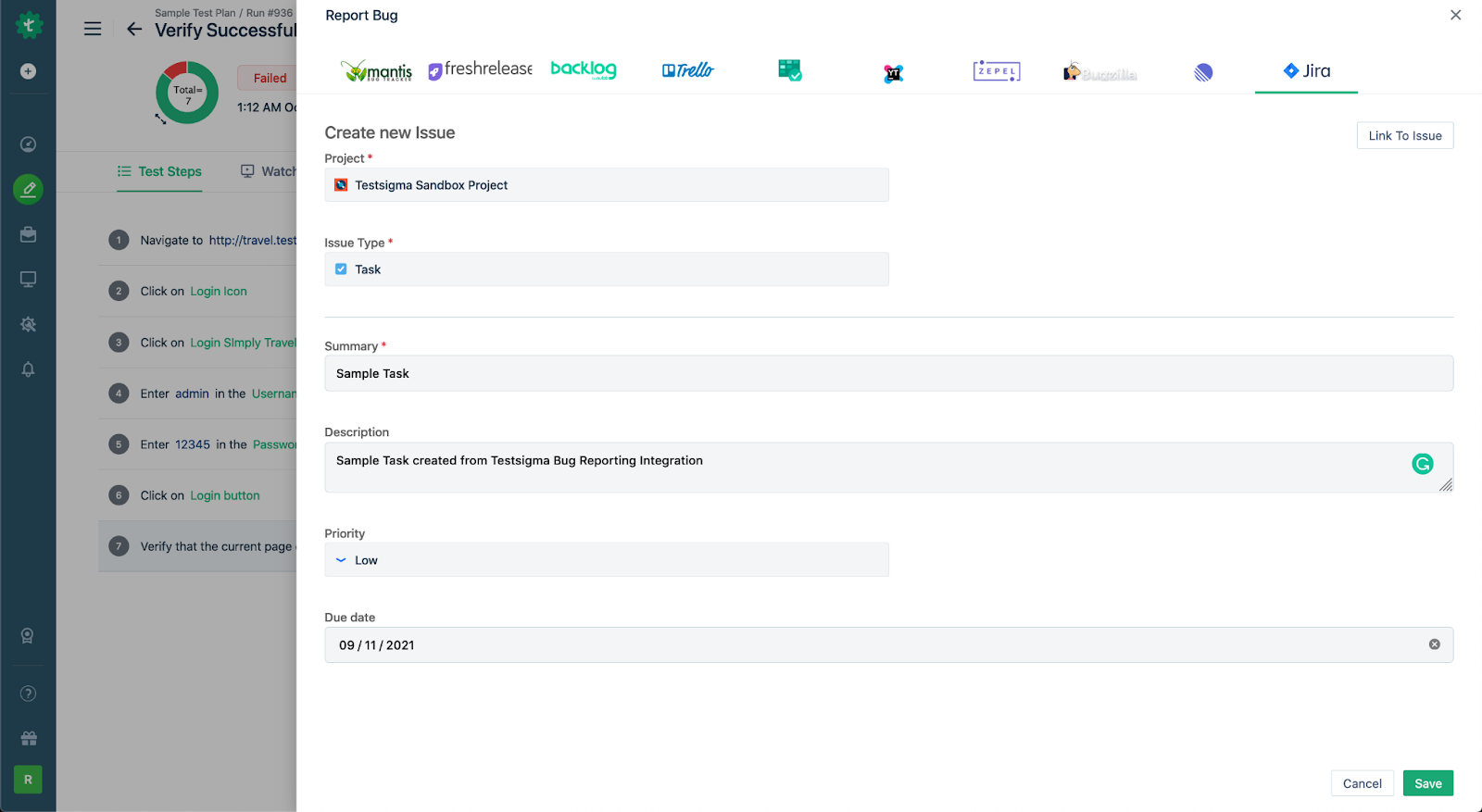Switch to the Freshrelease integration tab
The width and height of the screenshot is (1482, 812).
coord(480,69)
